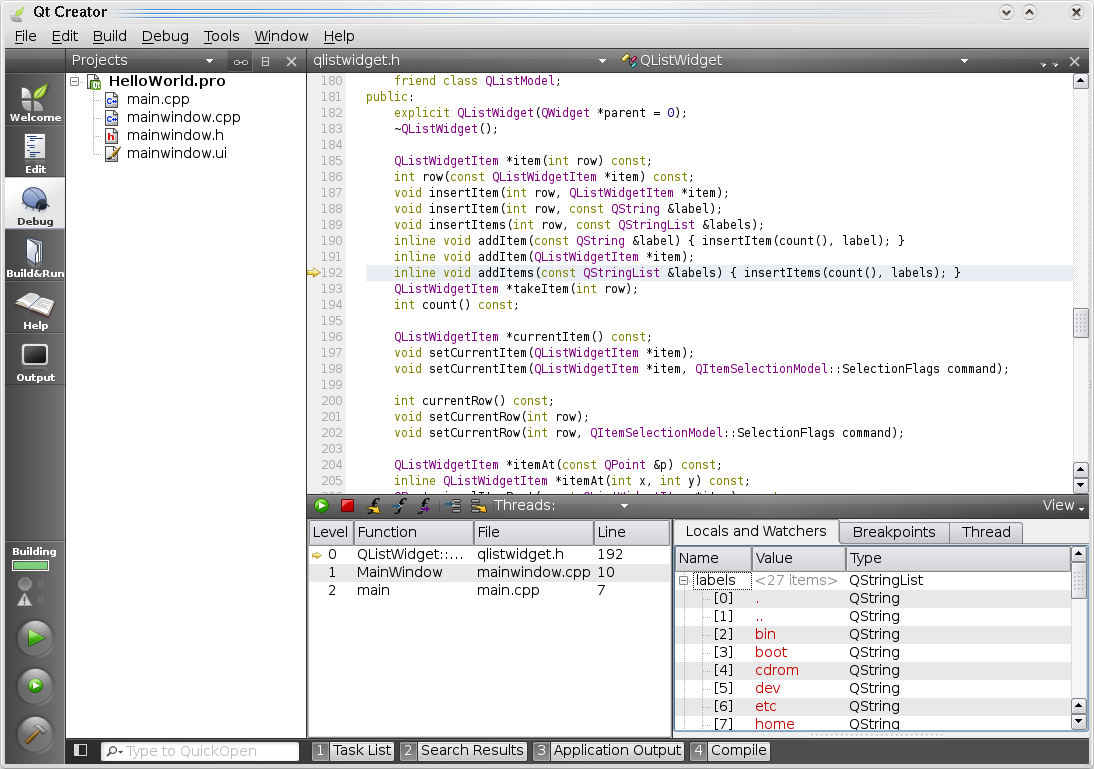1094x769 pixels.
Task: Open the Projects view dropdown
Action: (x=209, y=61)
